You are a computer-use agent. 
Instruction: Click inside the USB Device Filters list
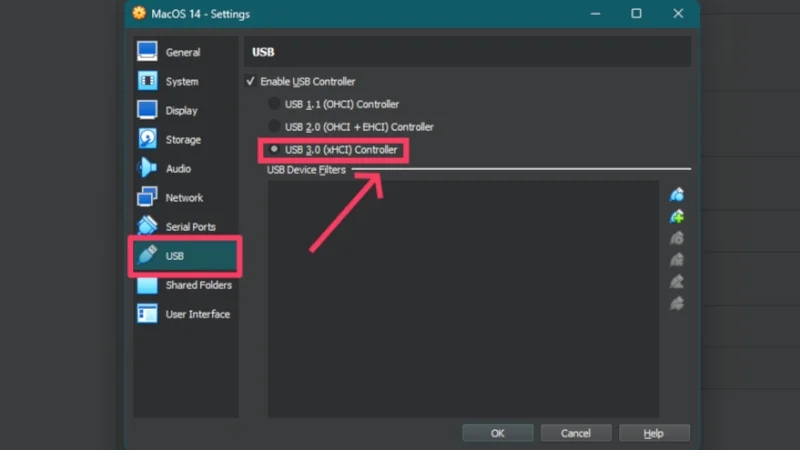pos(462,300)
